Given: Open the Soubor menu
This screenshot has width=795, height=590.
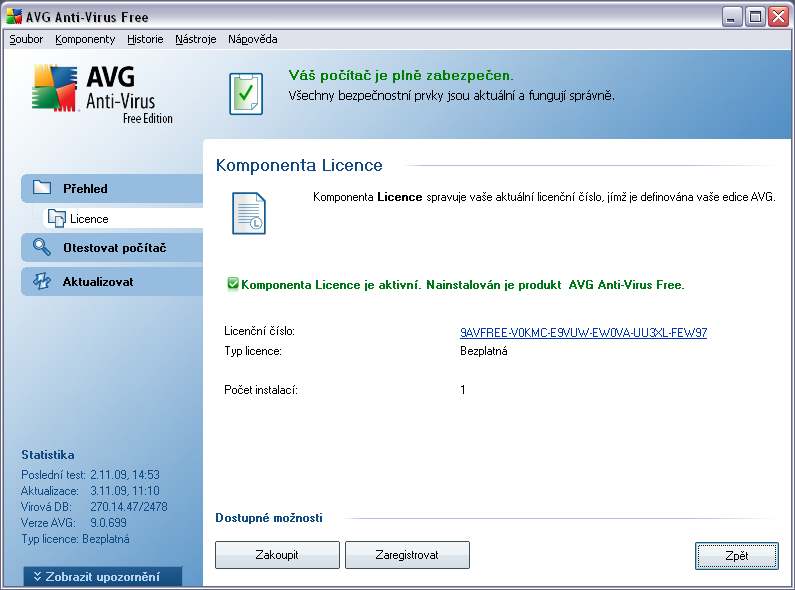Looking at the screenshot, I should (26, 39).
